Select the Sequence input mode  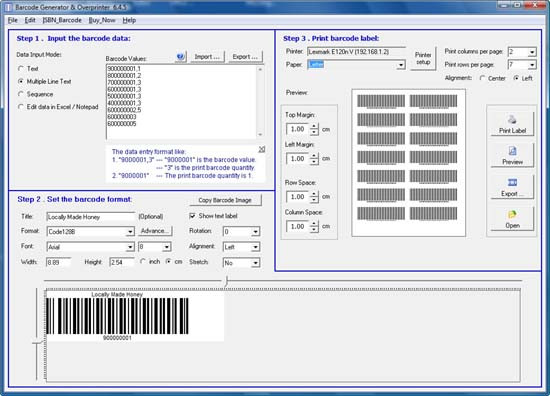pyautogui.click(x=21, y=94)
